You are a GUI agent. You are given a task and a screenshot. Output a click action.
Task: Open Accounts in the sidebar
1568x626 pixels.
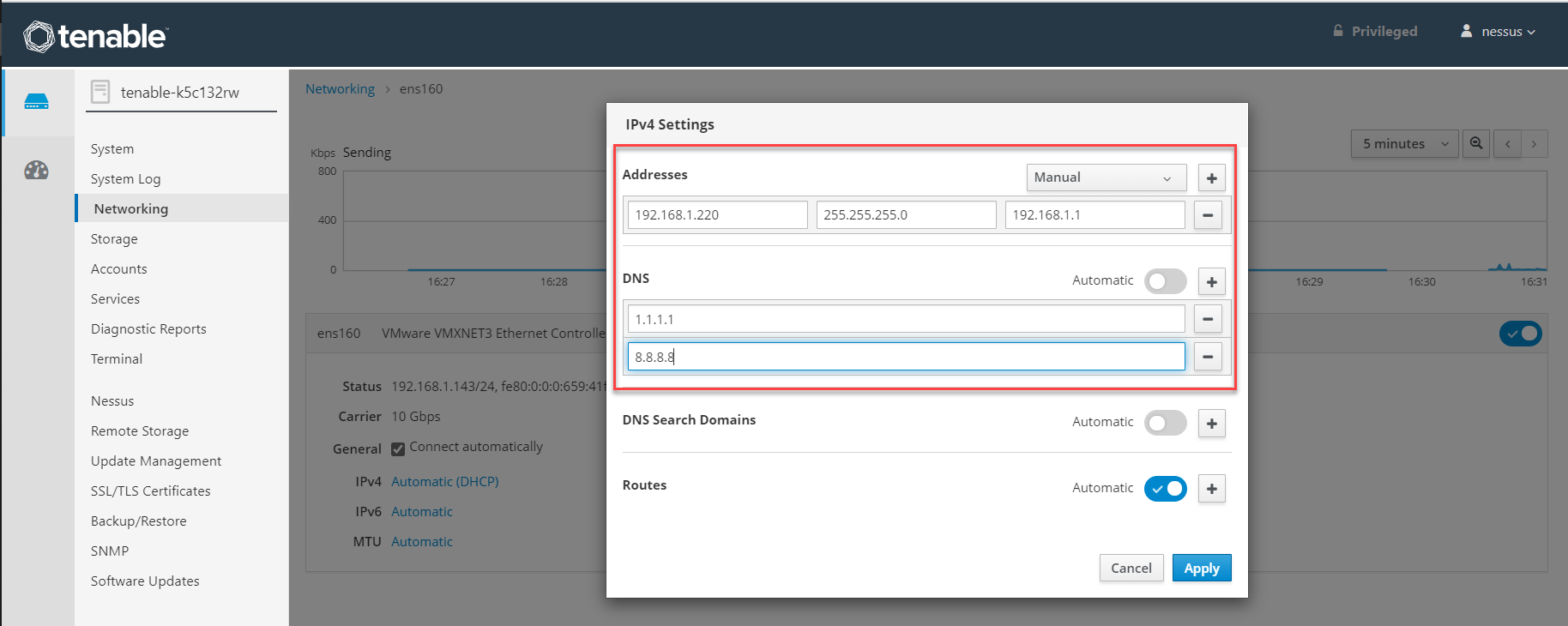pos(119,269)
